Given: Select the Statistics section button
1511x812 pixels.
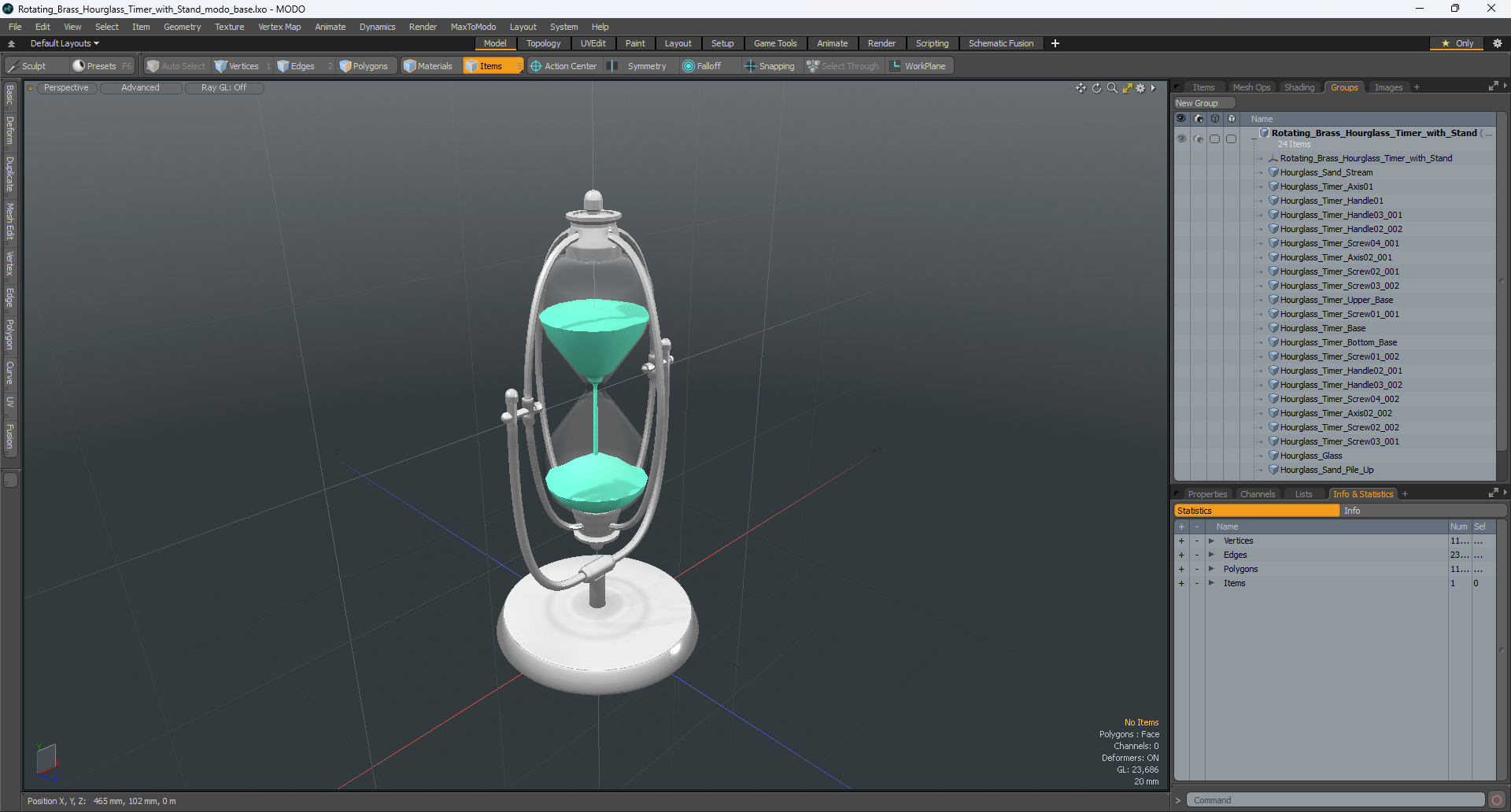Looking at the screenshot, I should click(1256, 511).
